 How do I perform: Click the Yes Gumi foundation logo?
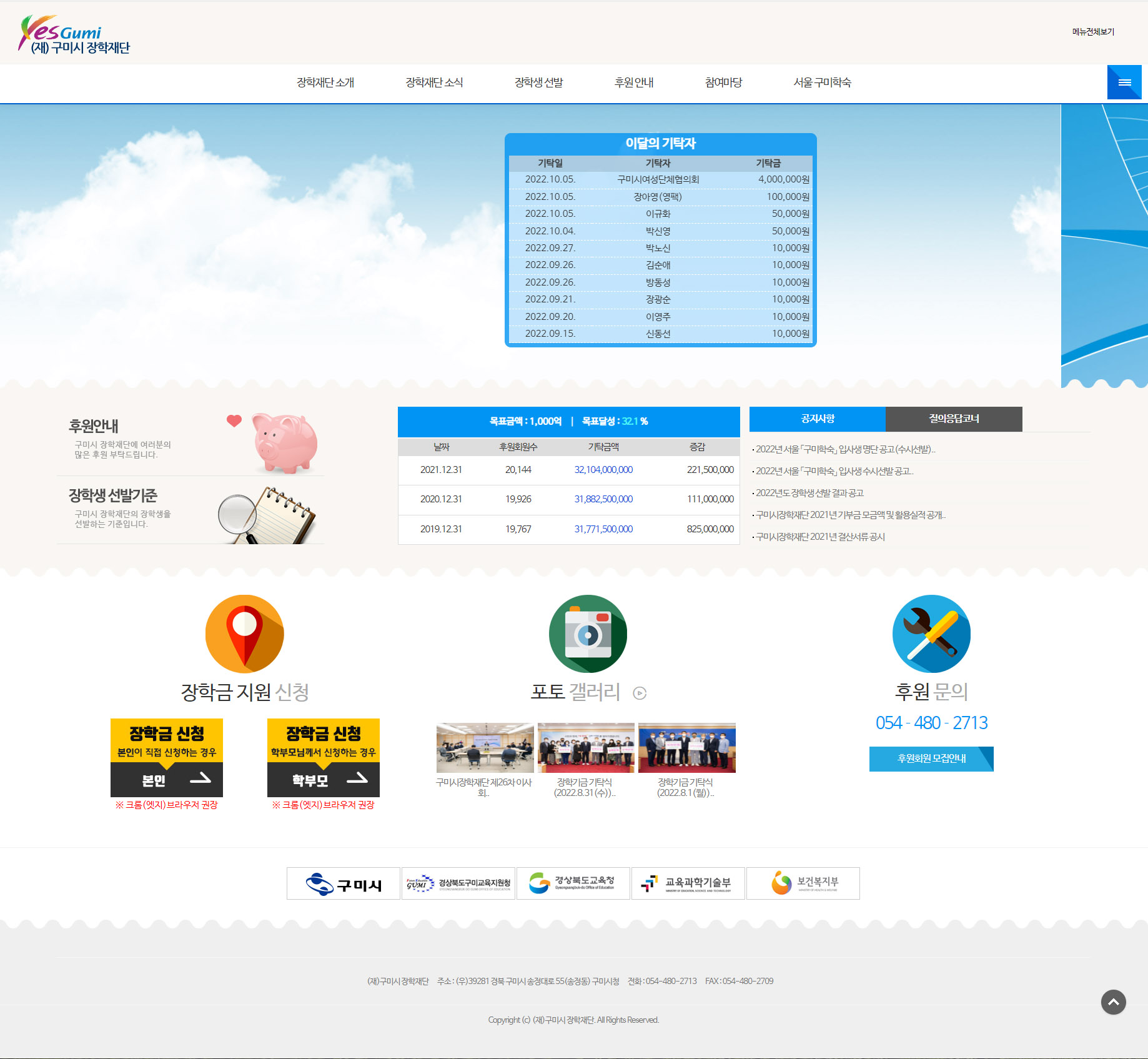coord(74,35)
